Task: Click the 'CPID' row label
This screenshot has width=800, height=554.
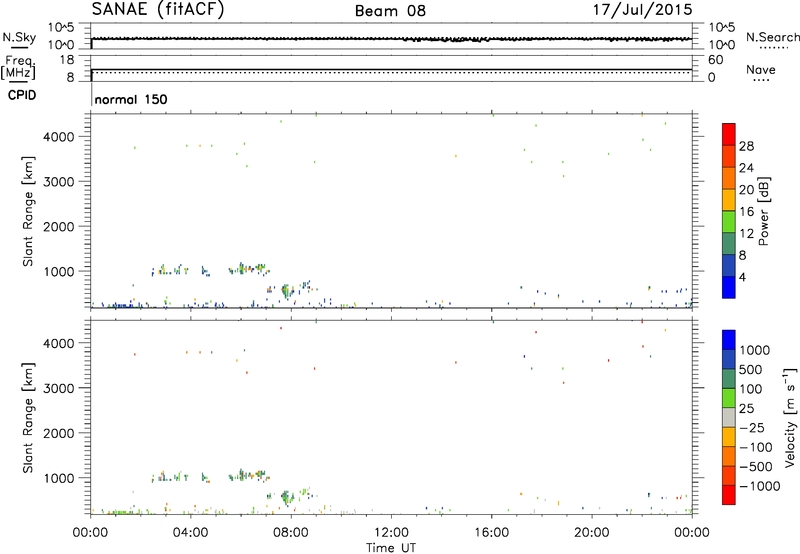Action: pyautogui.click(x=22, y=95)
